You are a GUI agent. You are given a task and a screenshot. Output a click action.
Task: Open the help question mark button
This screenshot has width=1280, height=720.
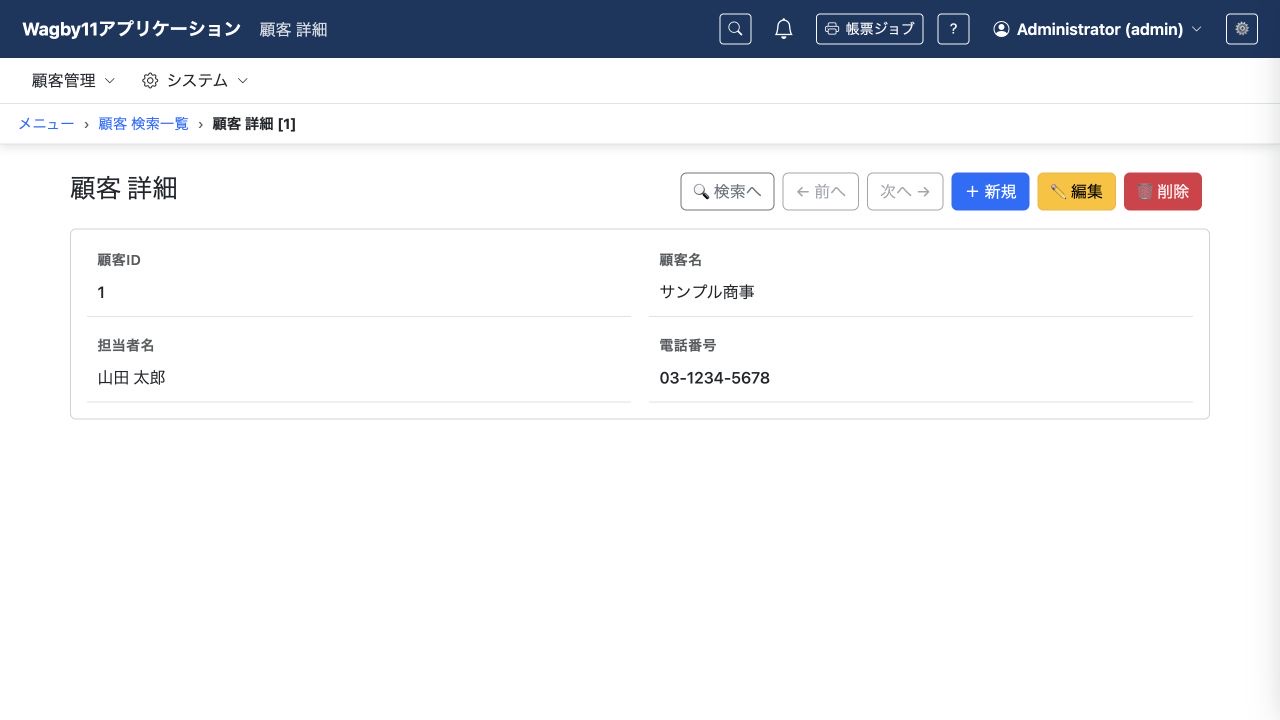pos(953,29)
